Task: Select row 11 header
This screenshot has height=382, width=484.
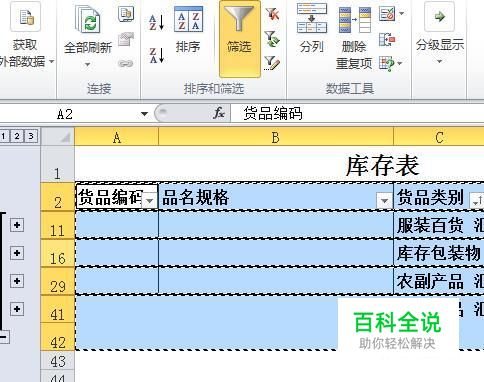Action: tap(57, 225)
